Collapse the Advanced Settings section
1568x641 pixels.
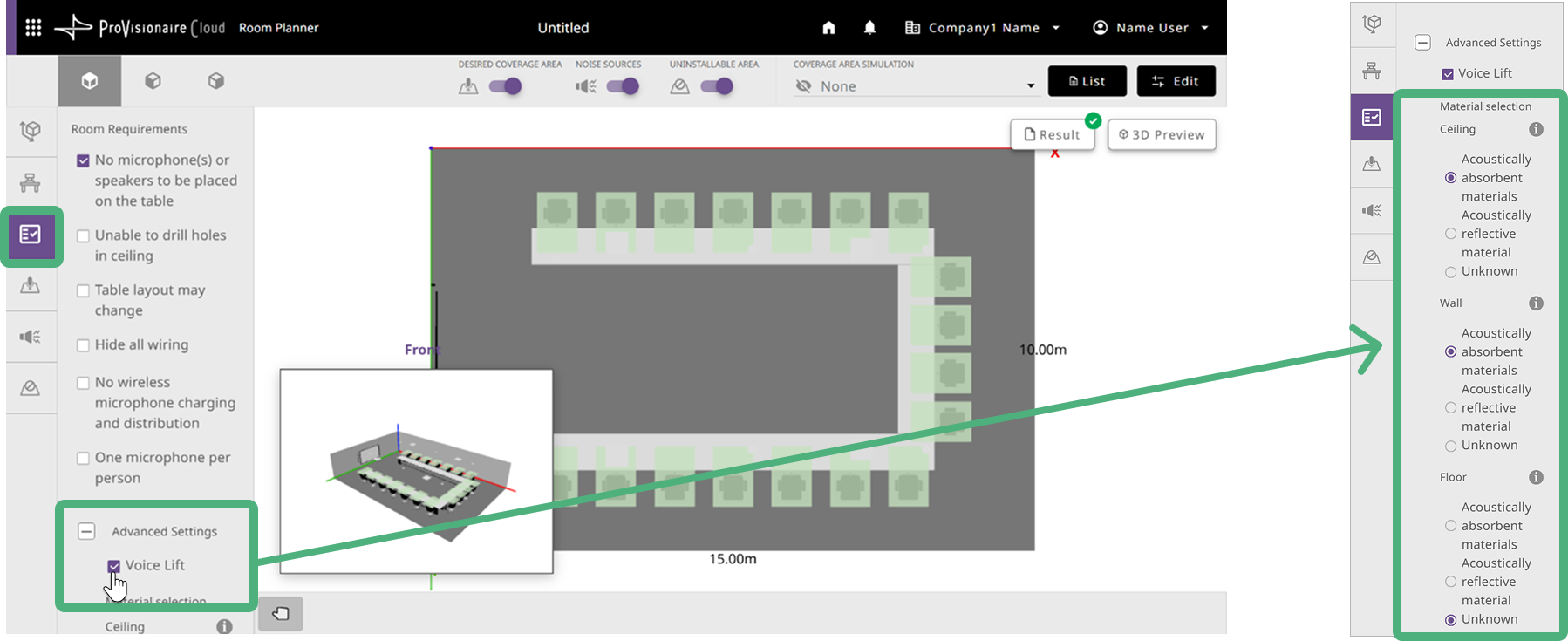coord(86,531)
